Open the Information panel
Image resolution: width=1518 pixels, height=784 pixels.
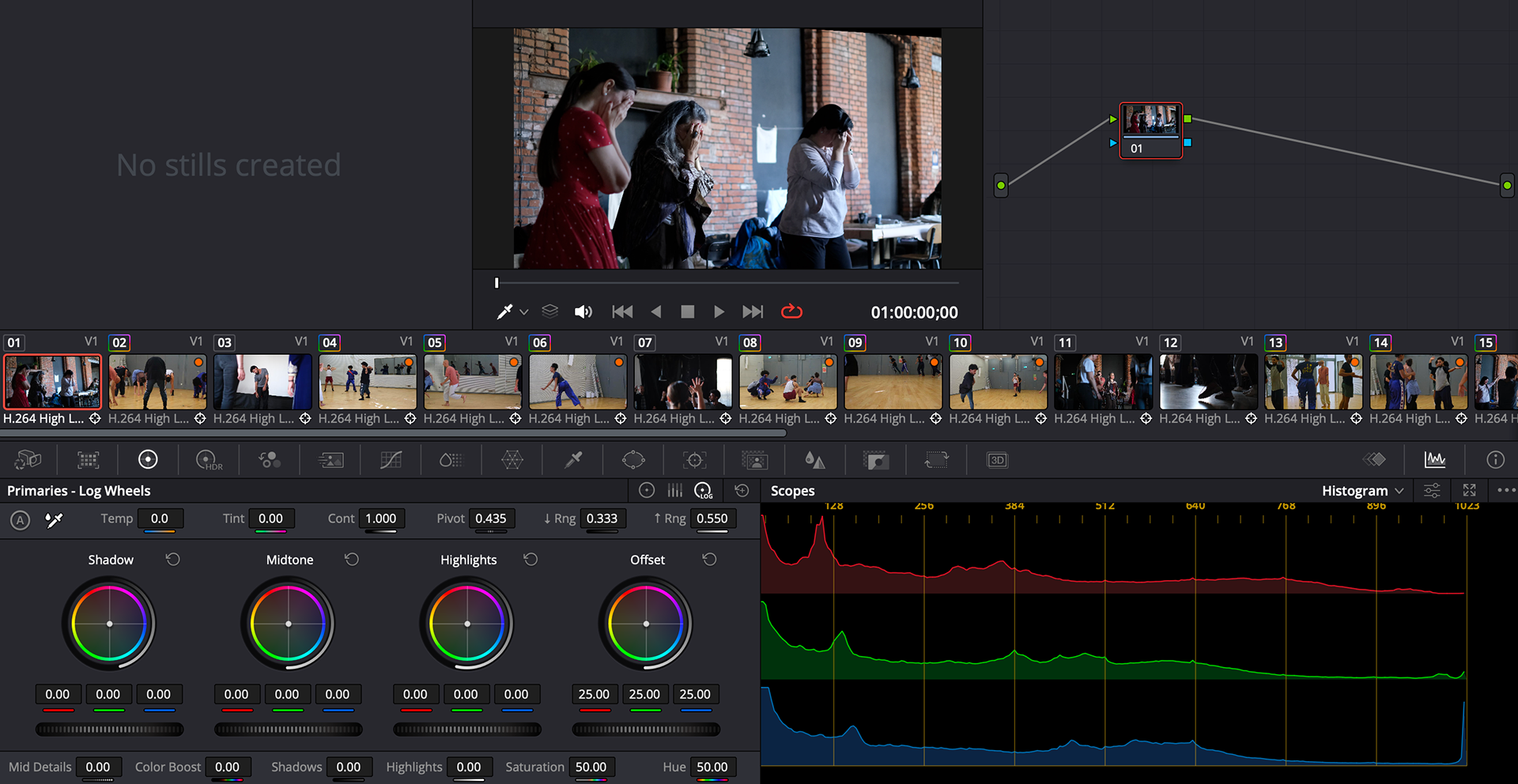(1495, 459)
